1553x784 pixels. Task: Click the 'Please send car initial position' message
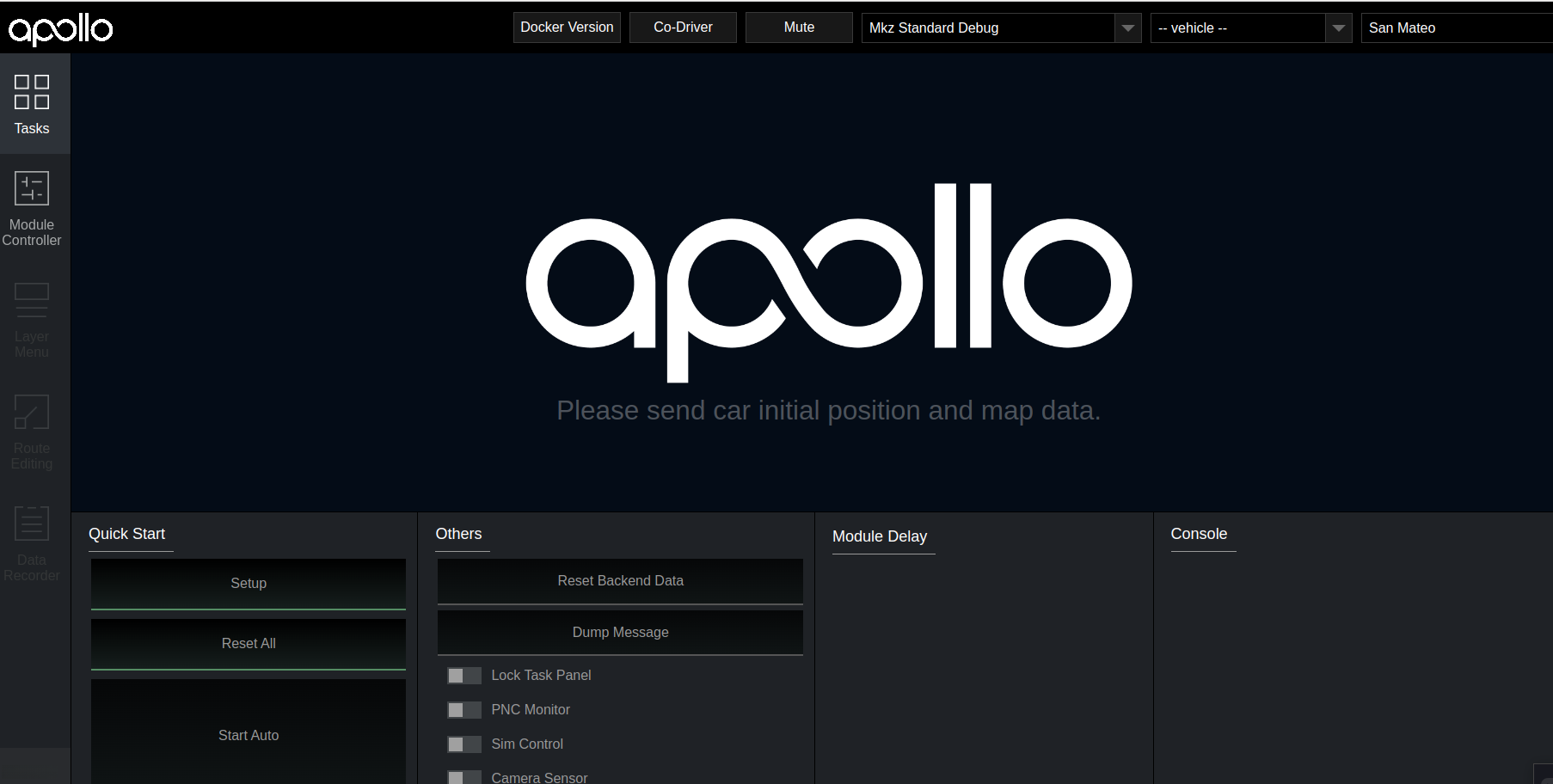828,411
